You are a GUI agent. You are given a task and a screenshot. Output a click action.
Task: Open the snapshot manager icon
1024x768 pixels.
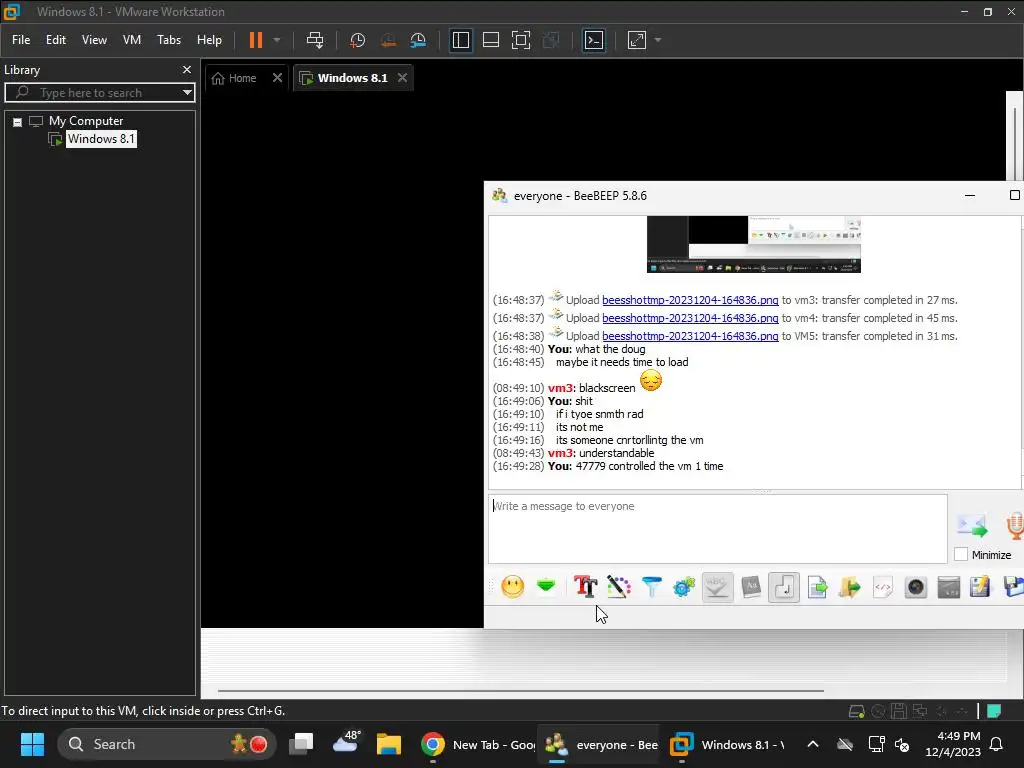[418, 40]
